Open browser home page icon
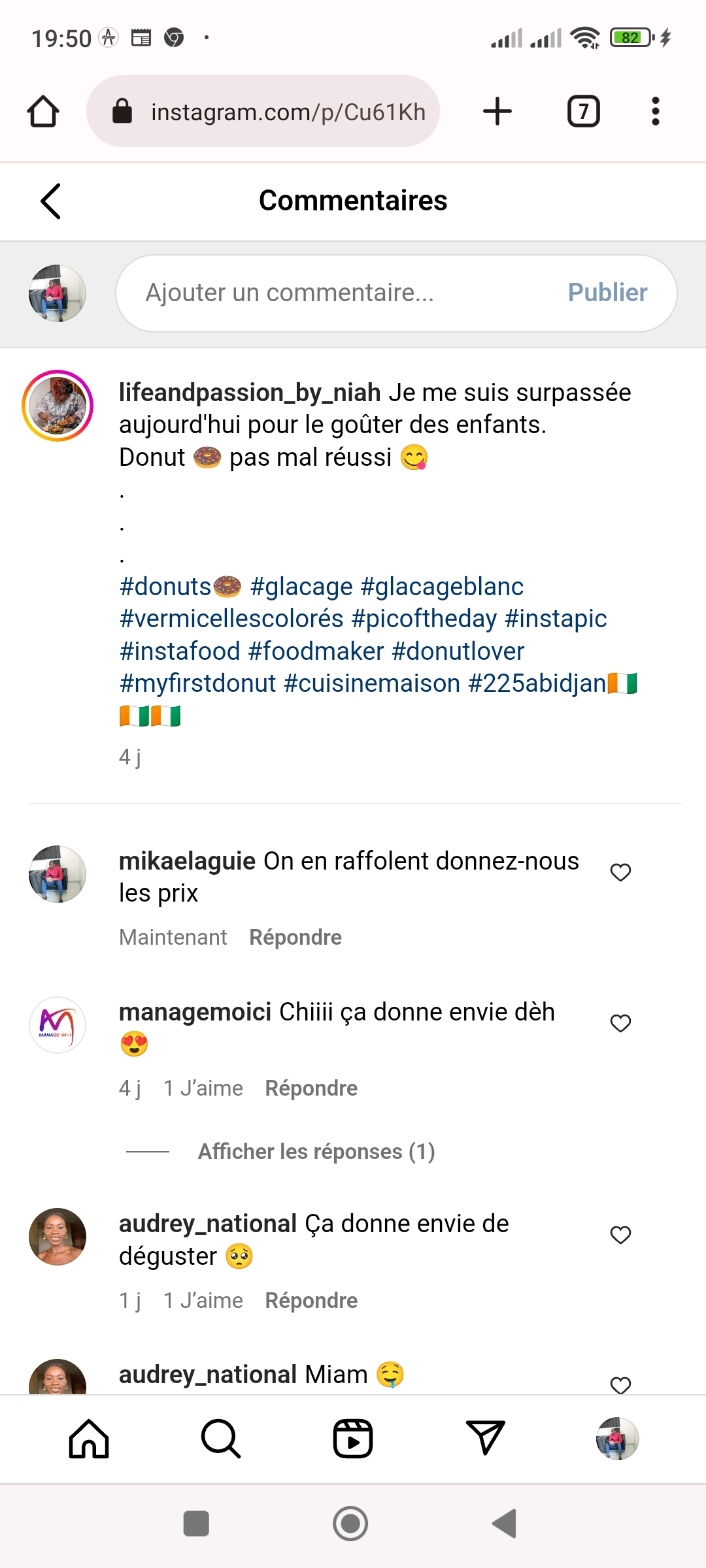This screenshot has width=706, height=1568. coord(43,111)
